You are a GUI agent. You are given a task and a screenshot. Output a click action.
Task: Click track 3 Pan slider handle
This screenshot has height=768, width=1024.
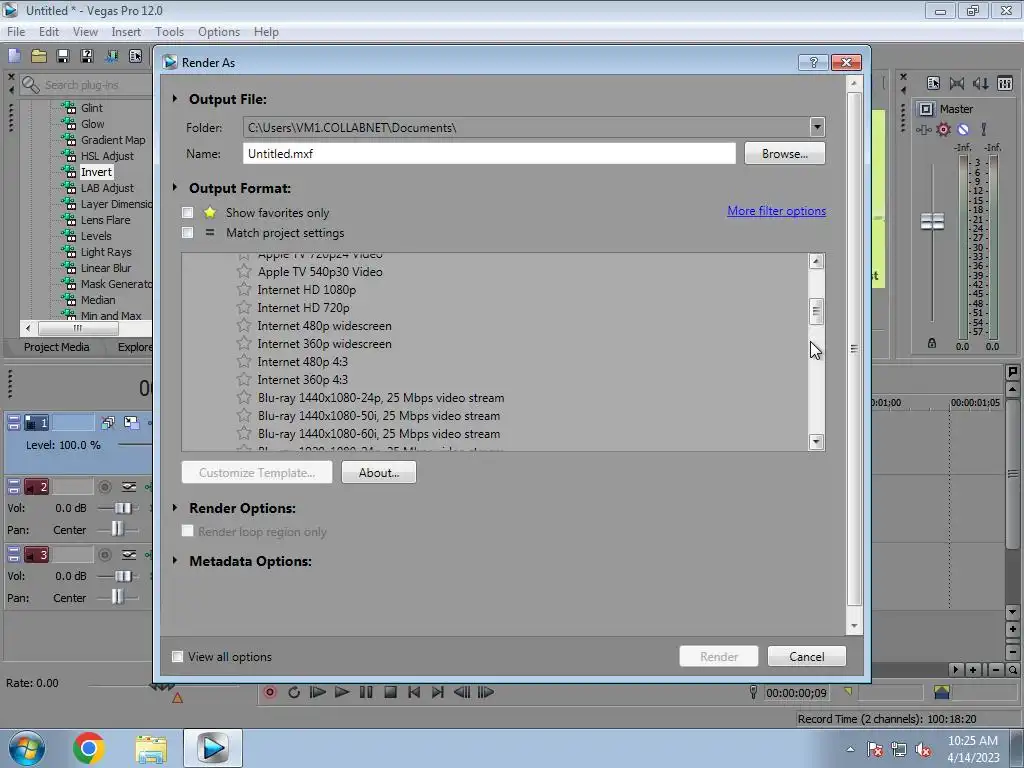coord(118,597)
